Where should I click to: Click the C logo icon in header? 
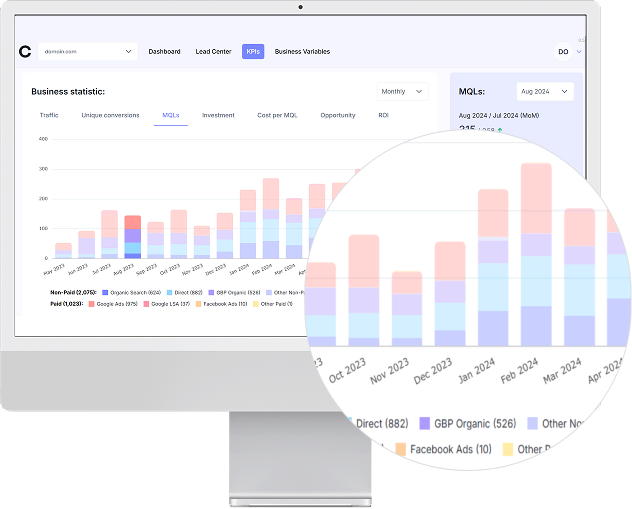coord(25,51)
